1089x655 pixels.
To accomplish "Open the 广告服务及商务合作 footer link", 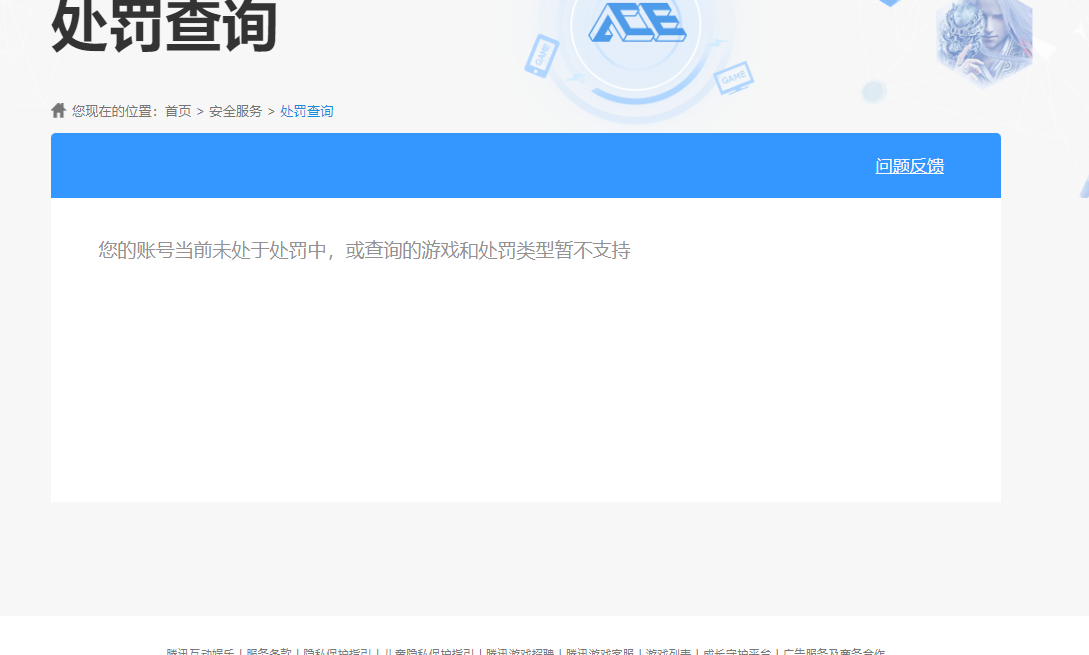I will coord(834,652).
